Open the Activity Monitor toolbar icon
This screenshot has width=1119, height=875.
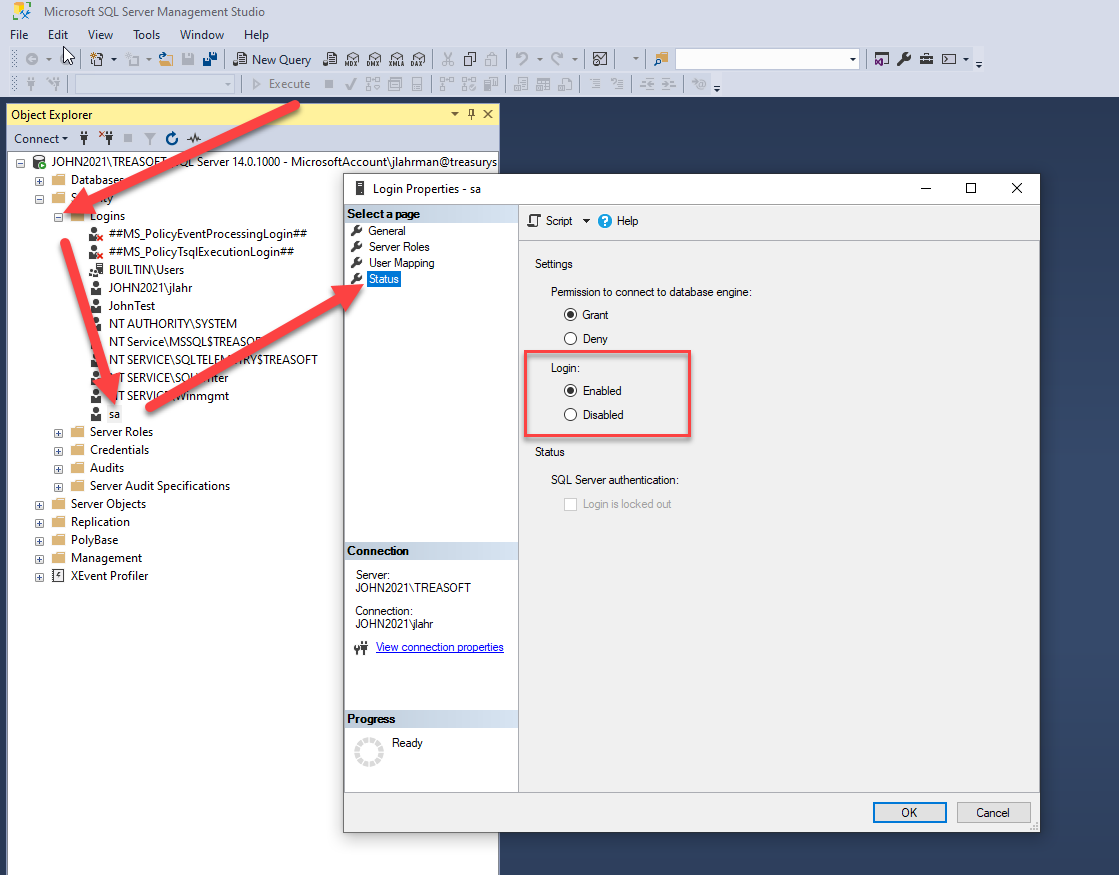600,59
